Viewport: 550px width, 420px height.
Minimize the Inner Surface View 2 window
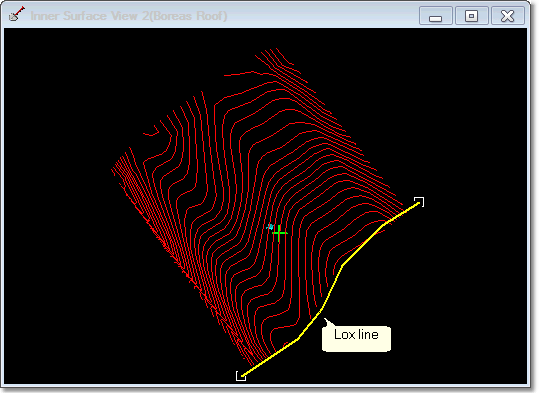coord(436,16)
